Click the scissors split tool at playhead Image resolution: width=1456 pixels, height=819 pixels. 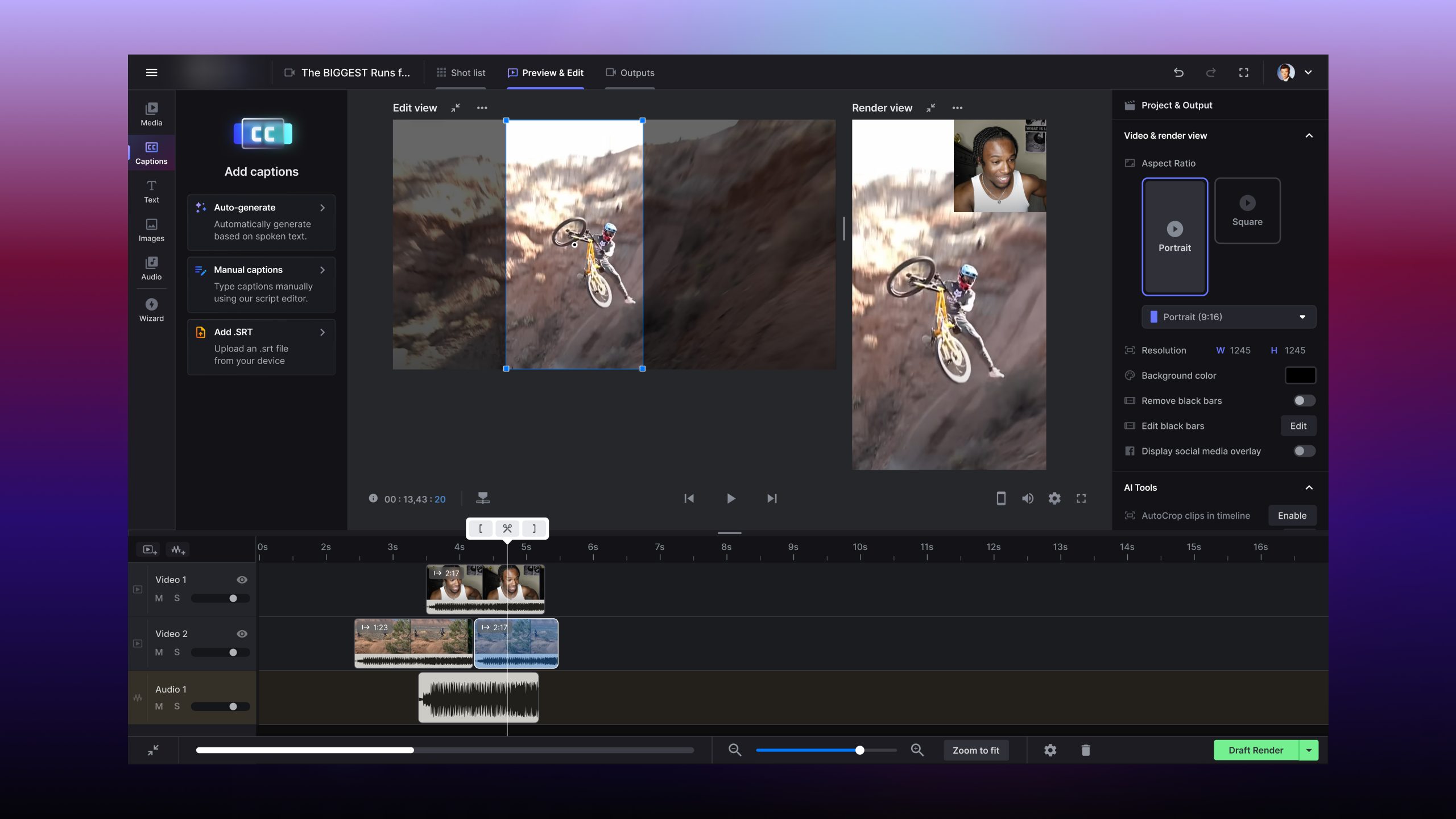[x=507, y=528]
